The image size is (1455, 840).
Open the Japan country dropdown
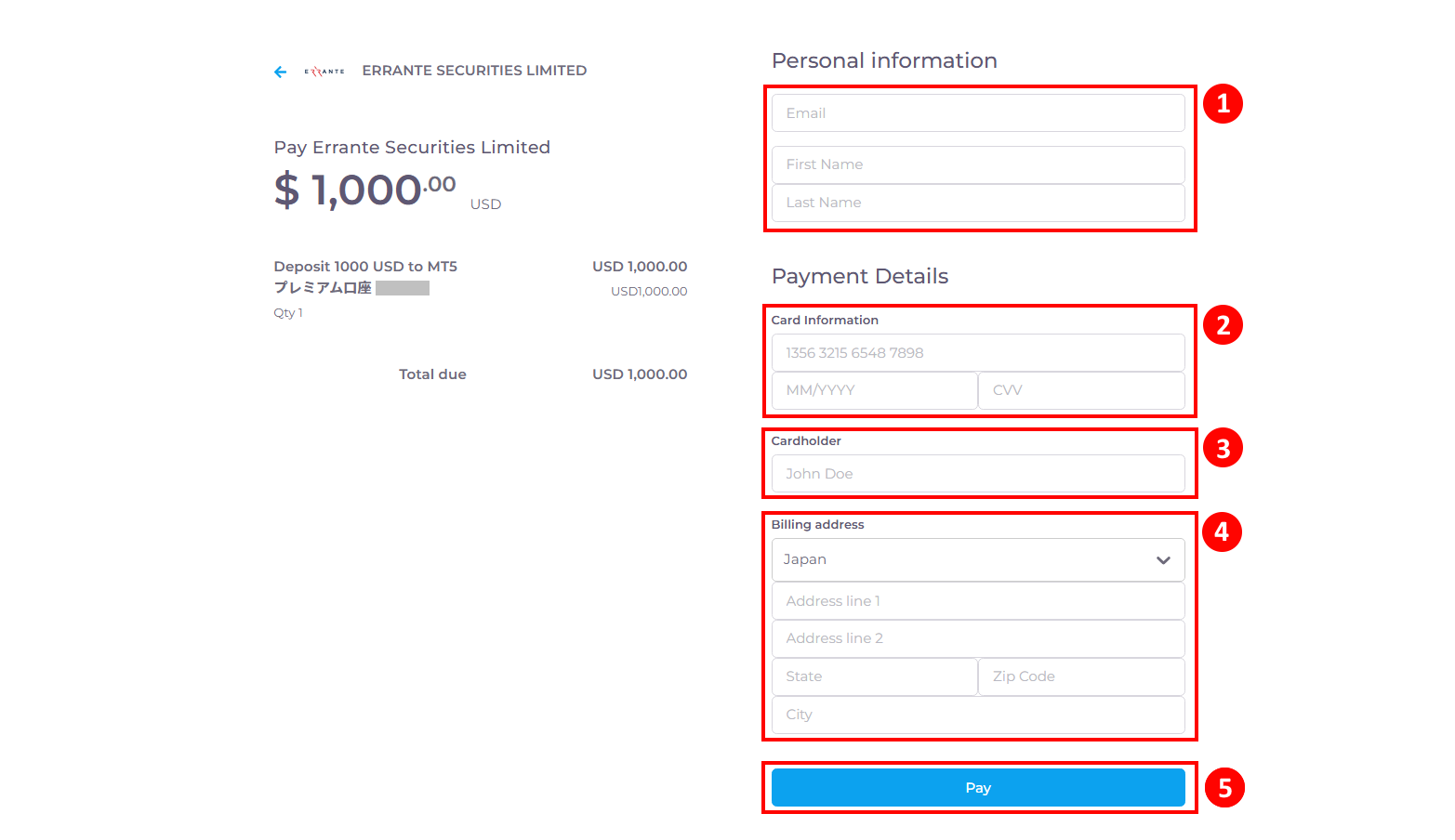pos(967,559)
